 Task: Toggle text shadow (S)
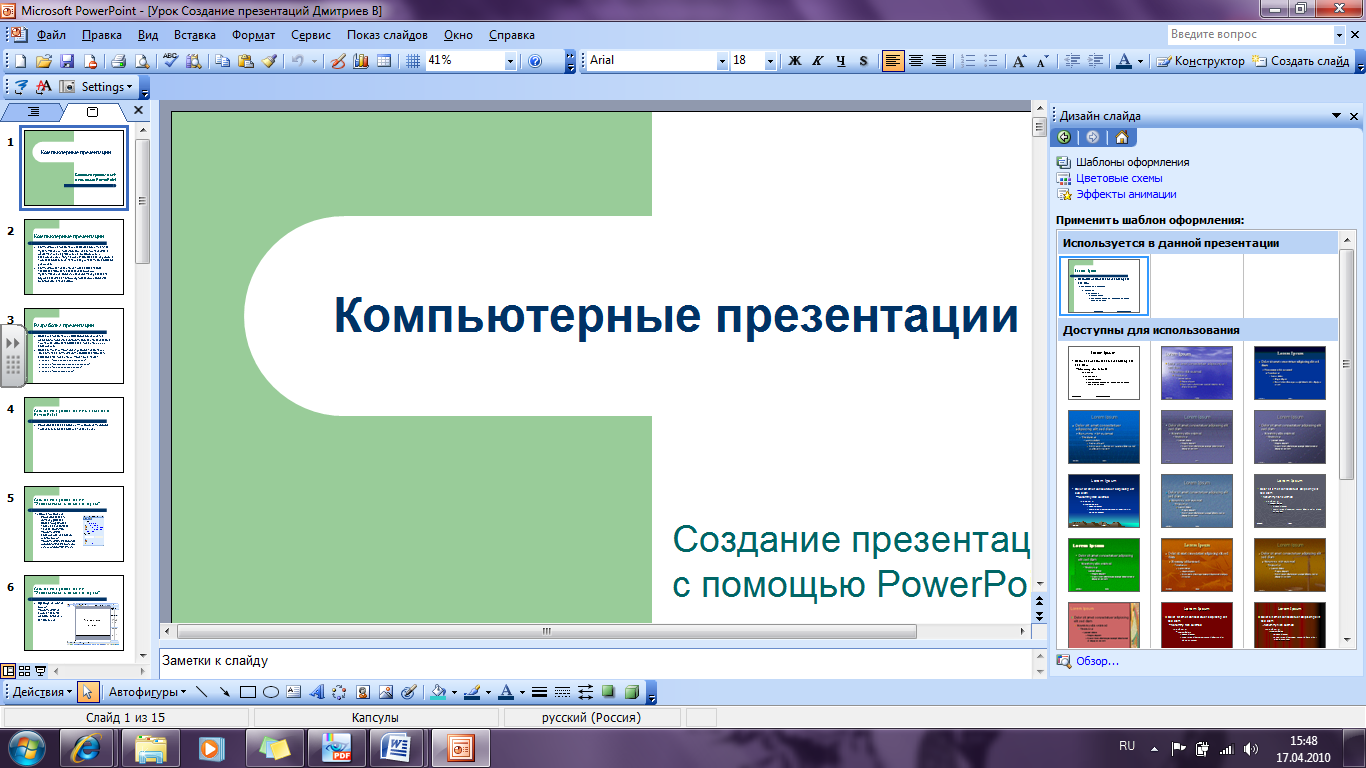click(x=864, y=61)
